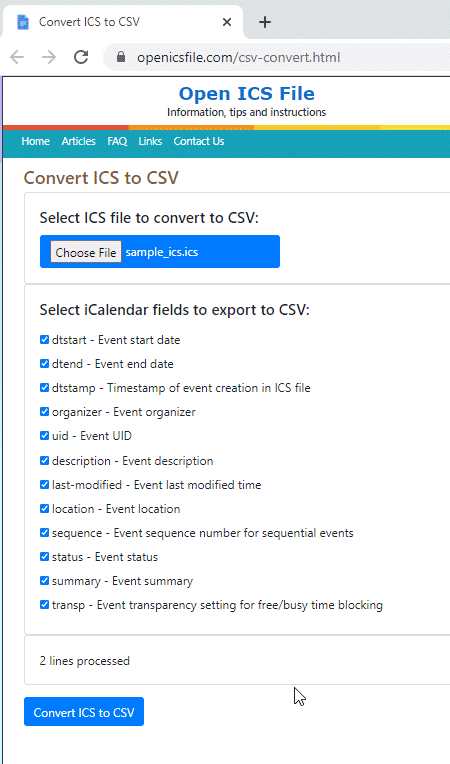Click the Convert ICS to CSV button
This screenshot has width=450, height=764.
point(84,712)
